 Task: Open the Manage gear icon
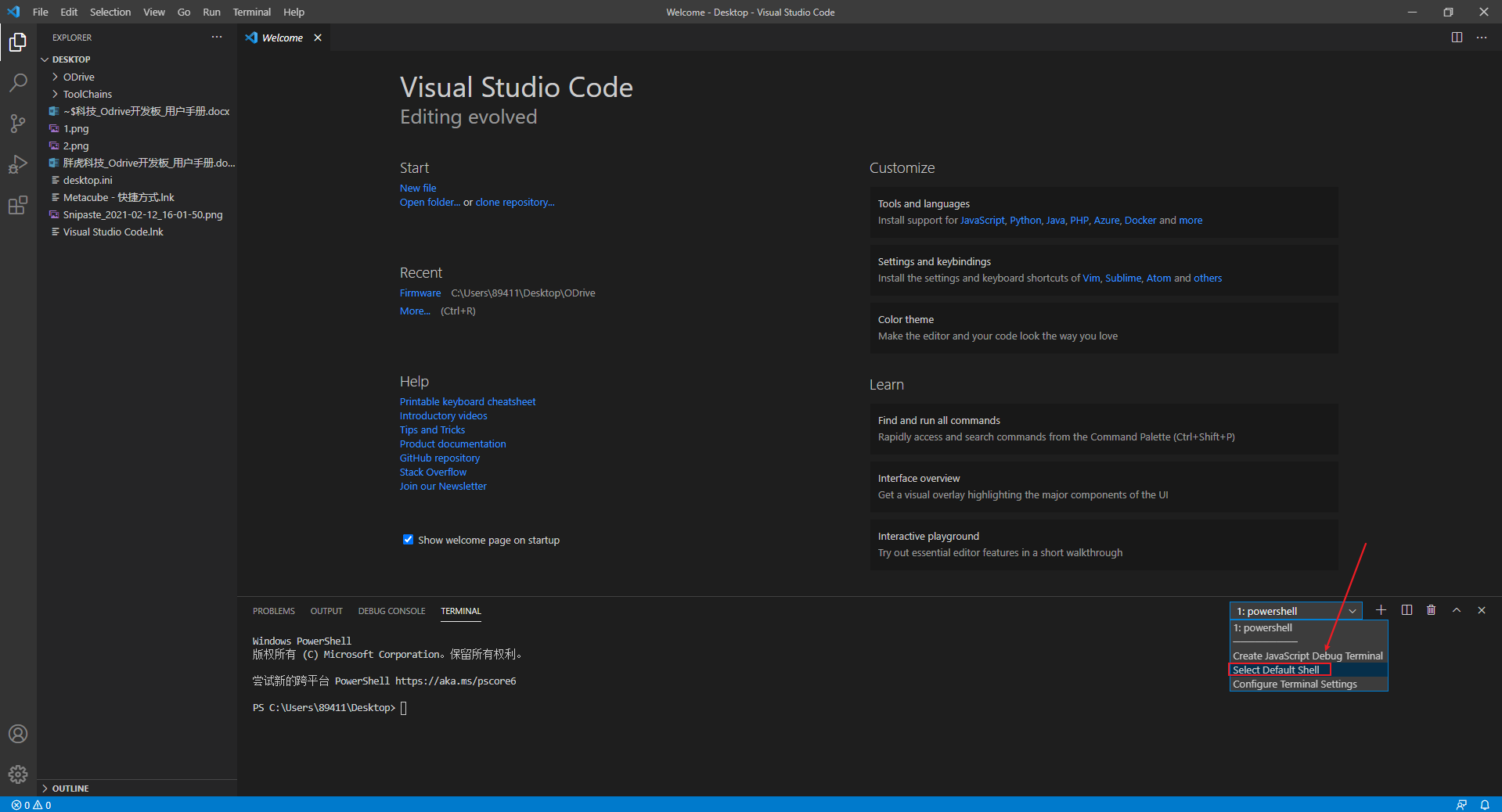point(18,774)
